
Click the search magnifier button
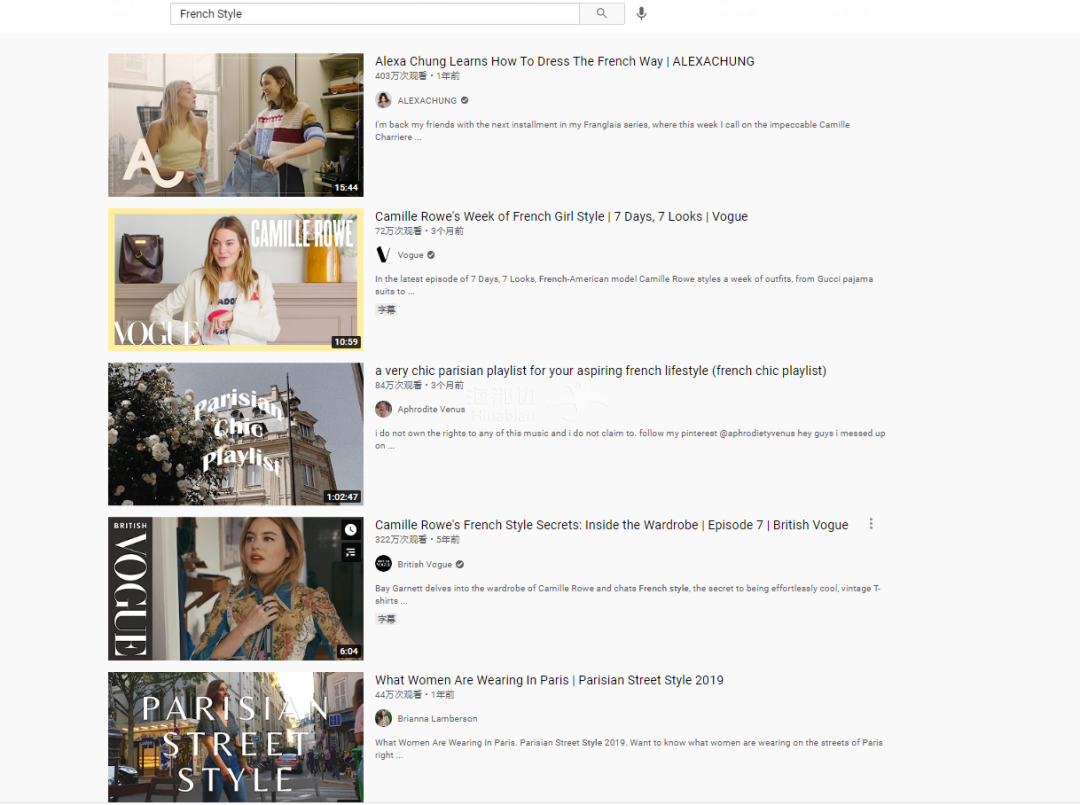tap(601, 13)
